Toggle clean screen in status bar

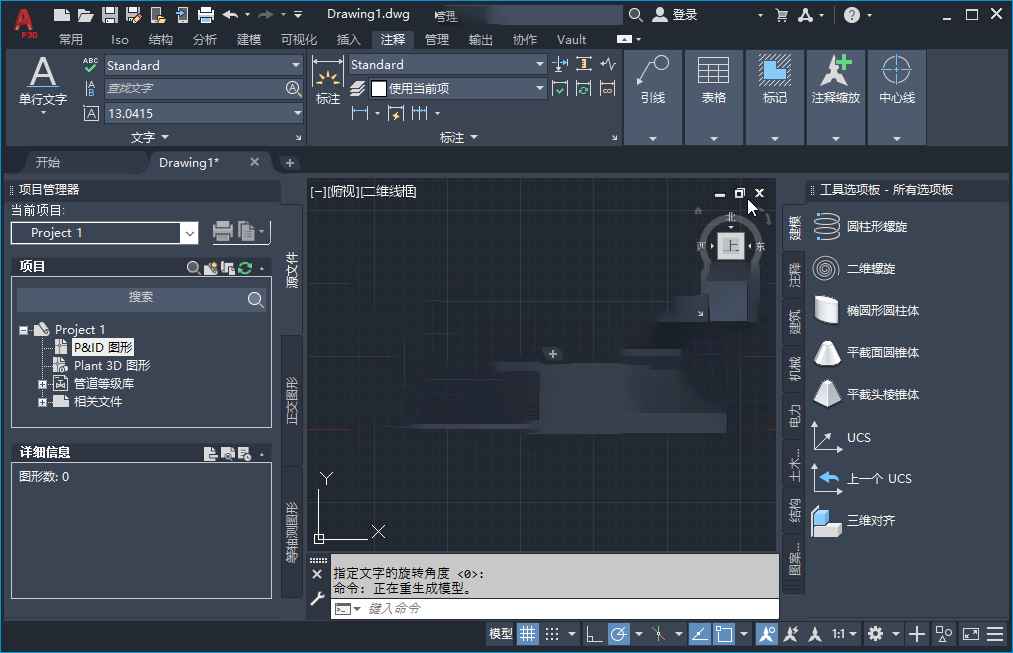[970, 634]
